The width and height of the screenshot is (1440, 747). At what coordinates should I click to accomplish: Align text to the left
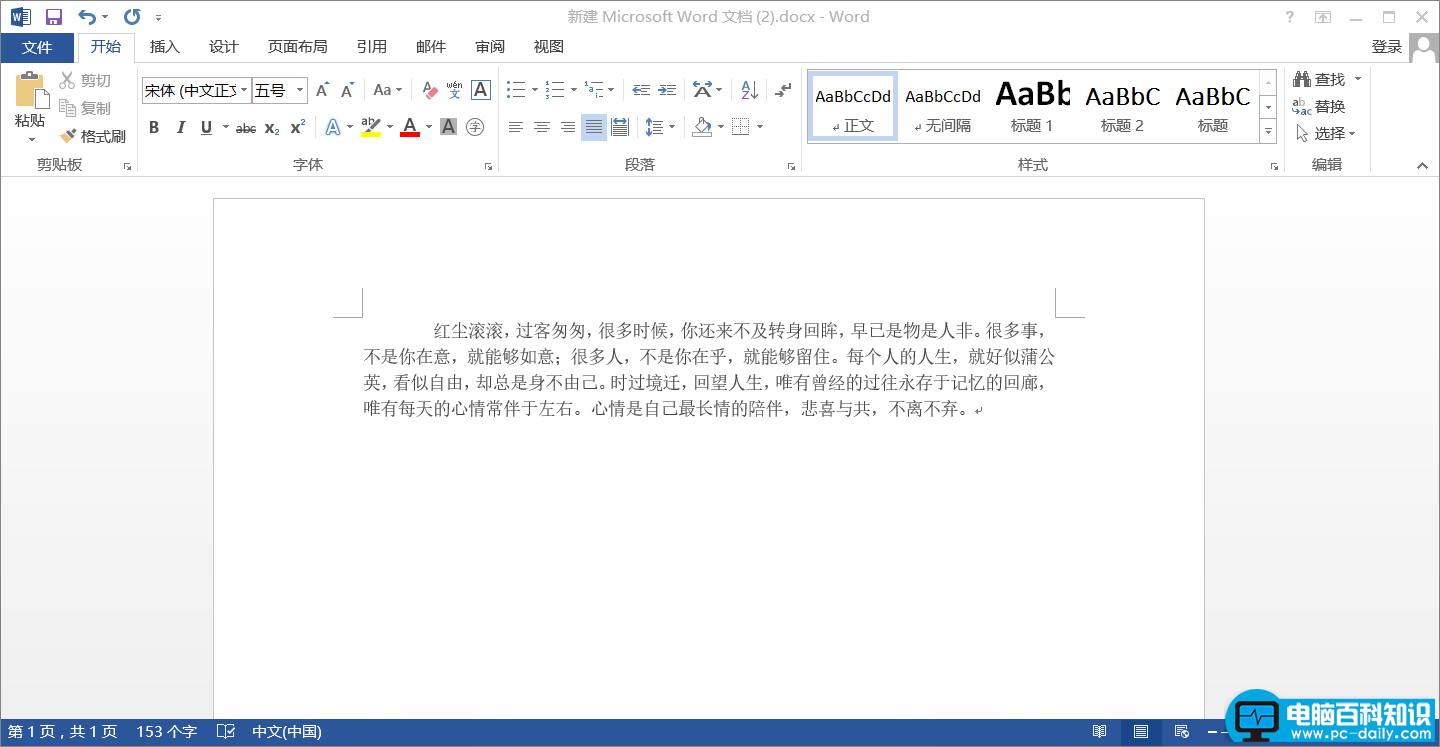pyautogui.click(x=516, y=127)
